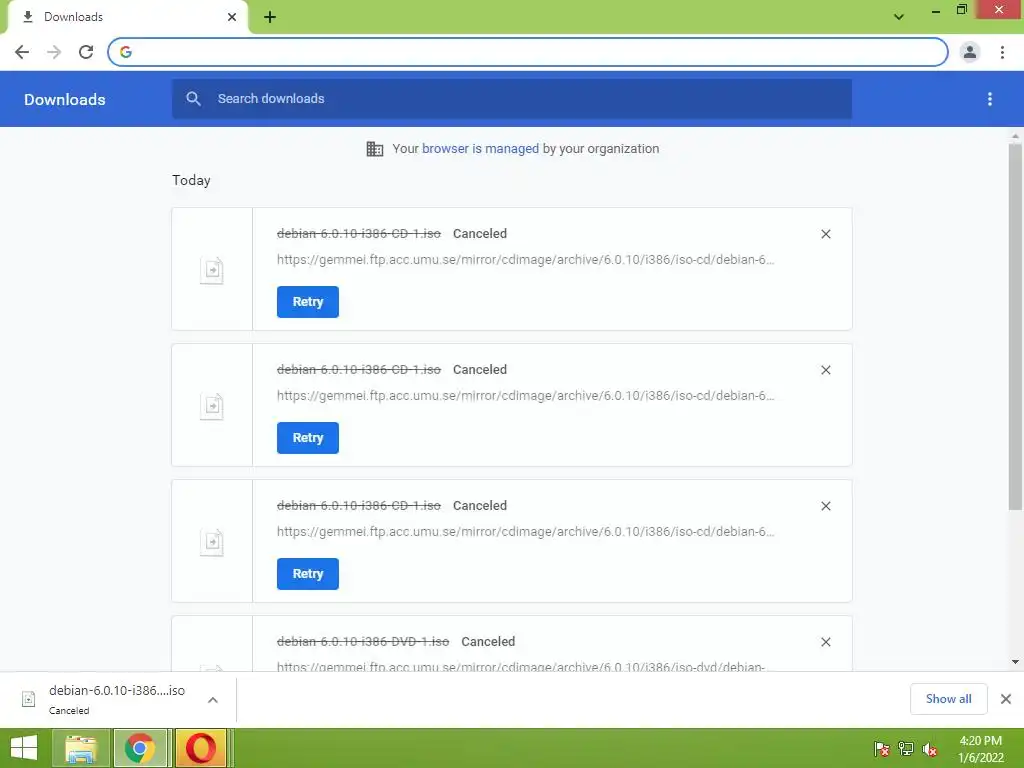Open the Downloads page more actions menu
1024x768 pixels.
(x=990, y=99)
